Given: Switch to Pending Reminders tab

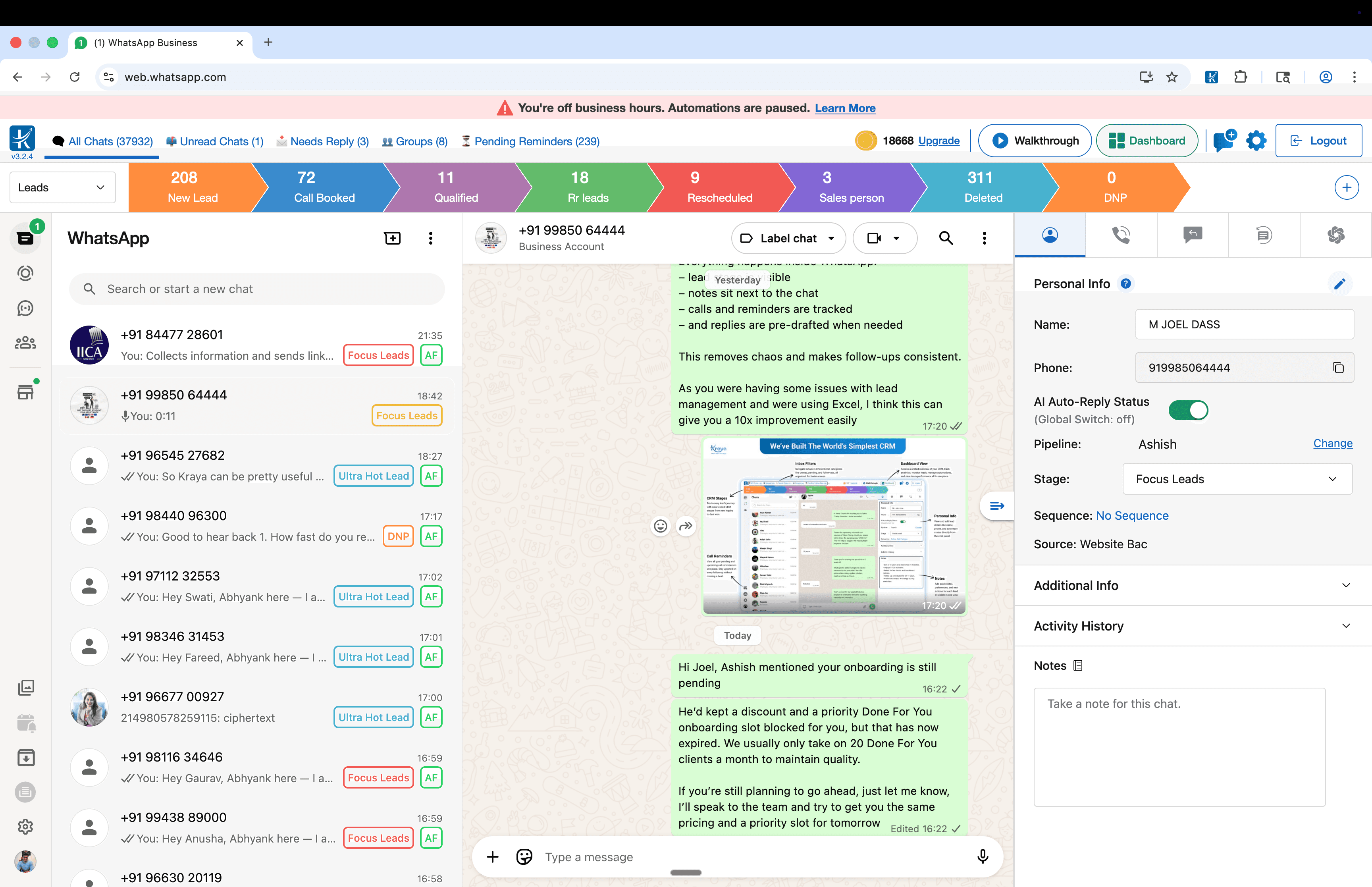Looking at the screenshot, I should pyautogui.click(x=530, y=141).
